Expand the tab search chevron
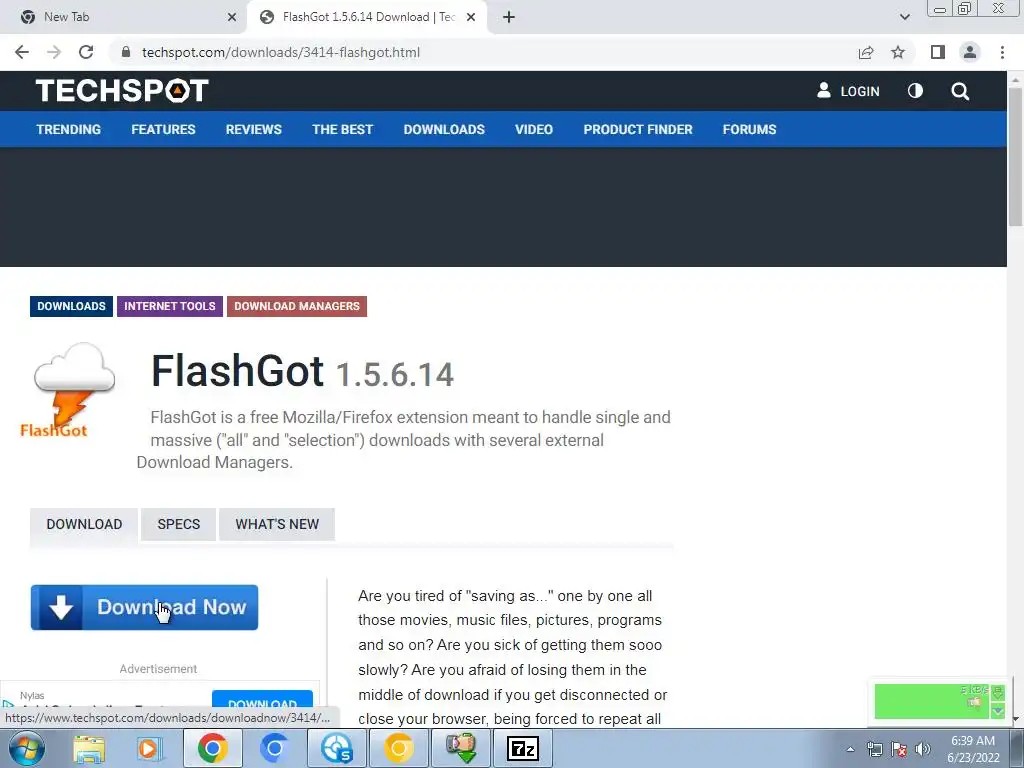The image size is (1024, 768). point(904,17)
